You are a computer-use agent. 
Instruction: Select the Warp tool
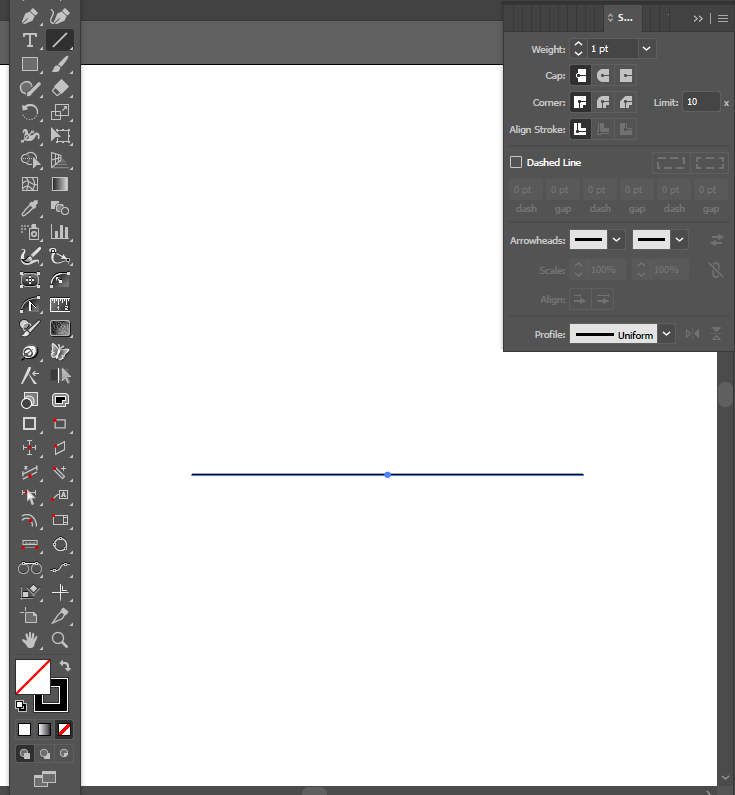coord(29,136)
